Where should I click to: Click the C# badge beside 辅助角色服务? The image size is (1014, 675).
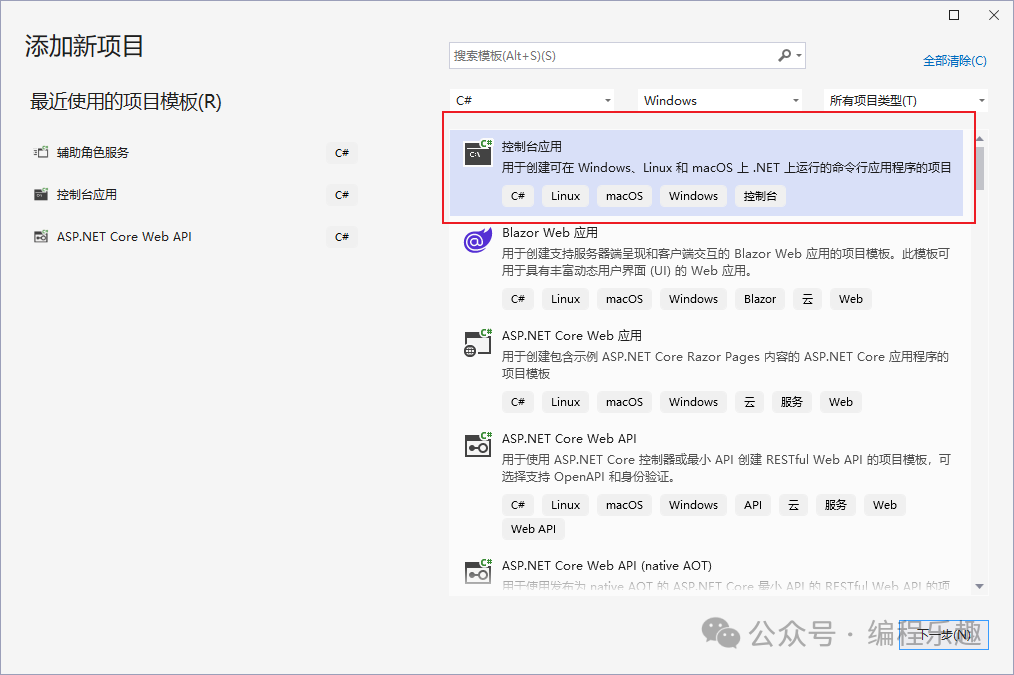pos(342,153)
